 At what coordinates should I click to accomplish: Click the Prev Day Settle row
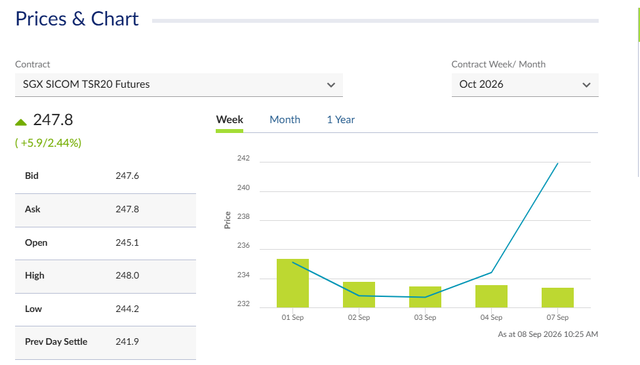[x=105, y=342]
